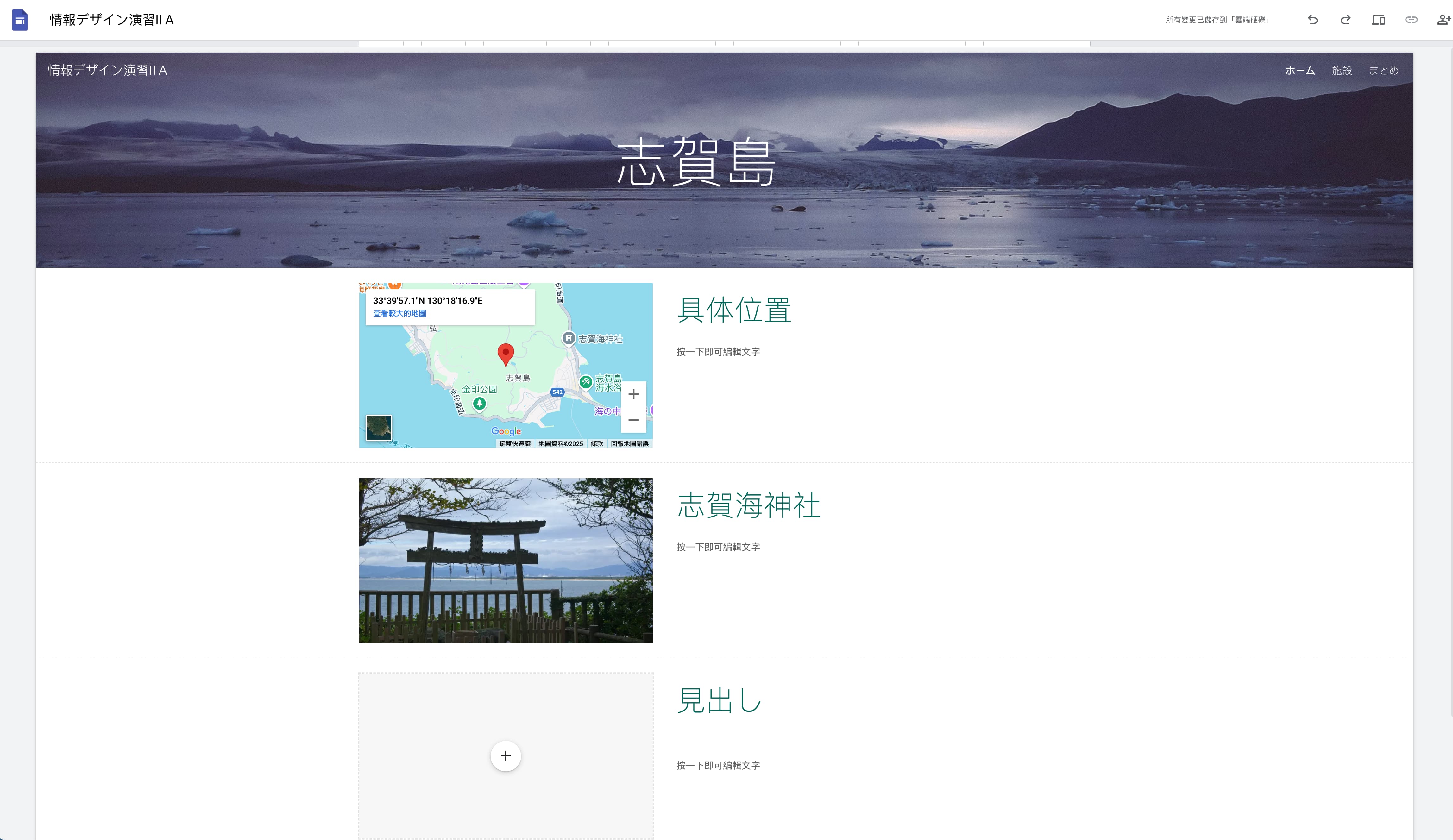Viewport: 1453px width, 840px height.
Task: Click the plus button in empty placeholder
Action: (x=506, y=756)
